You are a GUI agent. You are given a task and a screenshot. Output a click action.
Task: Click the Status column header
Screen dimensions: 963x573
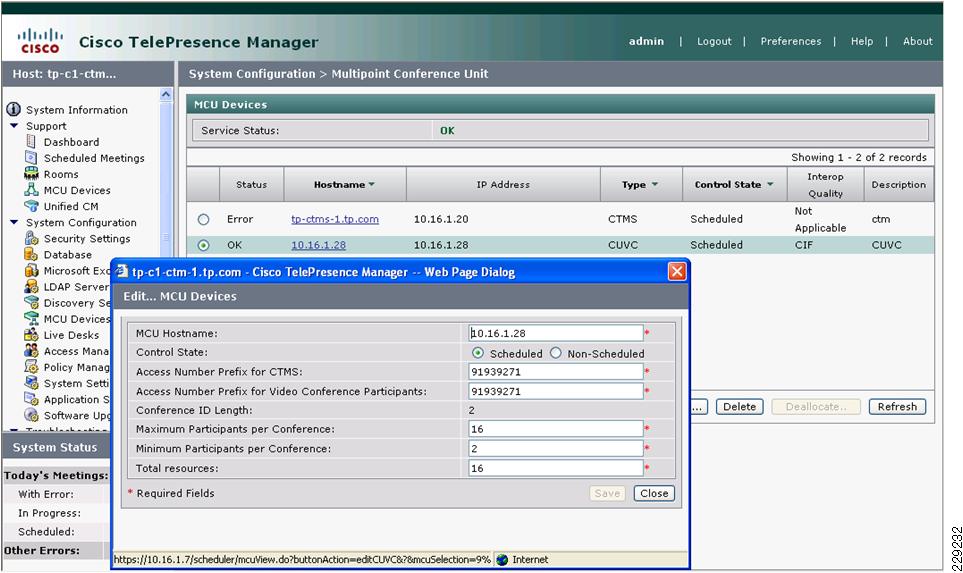[x=251, y=184]
